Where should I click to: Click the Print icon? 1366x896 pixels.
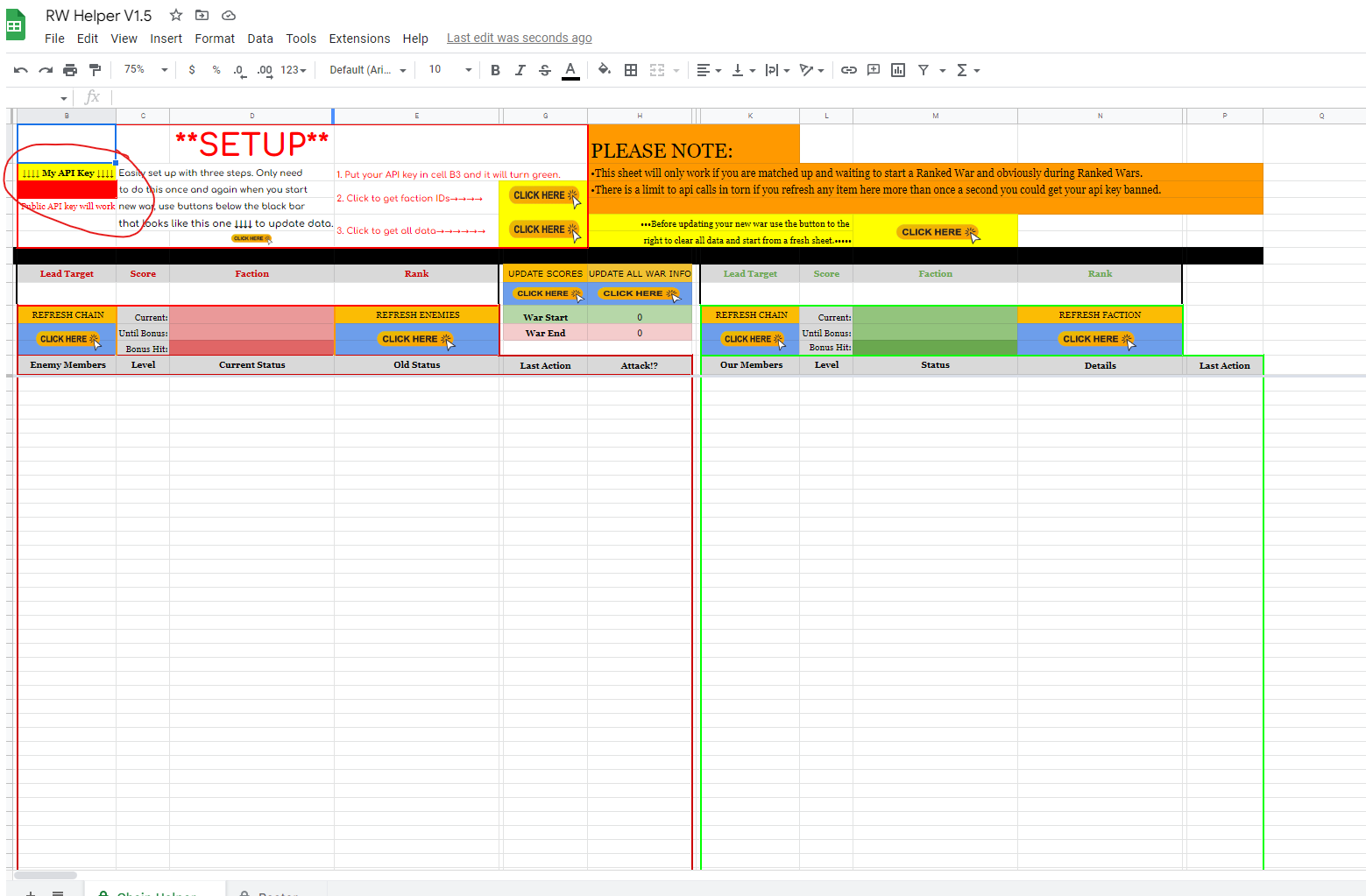click(x=70, y=70)
